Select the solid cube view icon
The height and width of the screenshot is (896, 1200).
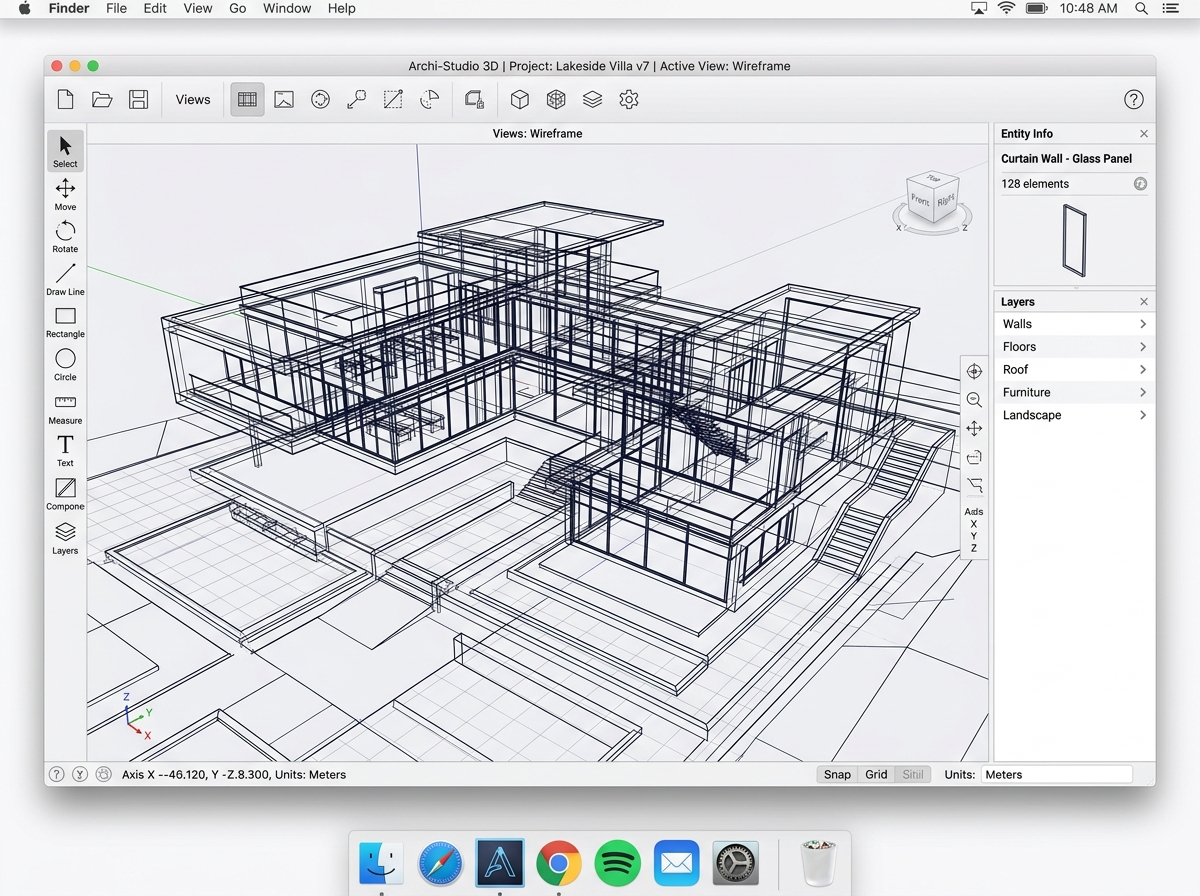[520, 99]
